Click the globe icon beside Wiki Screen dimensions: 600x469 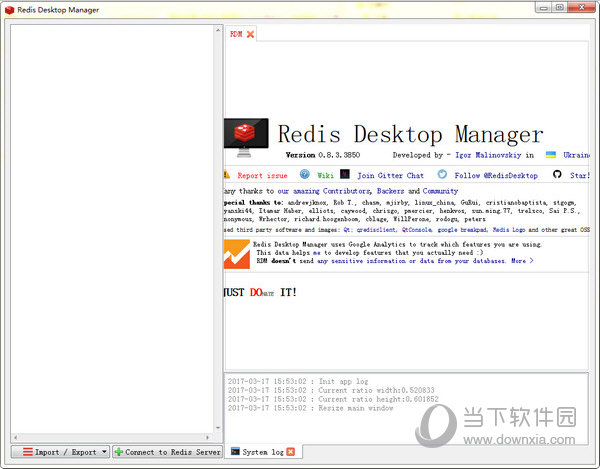(x=305, y=174)
